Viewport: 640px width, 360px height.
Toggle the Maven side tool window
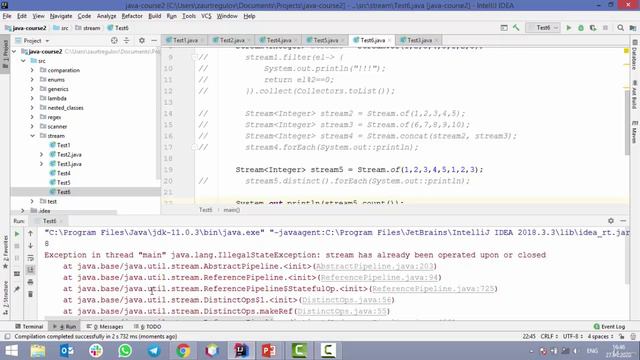(x=635, y=132)
